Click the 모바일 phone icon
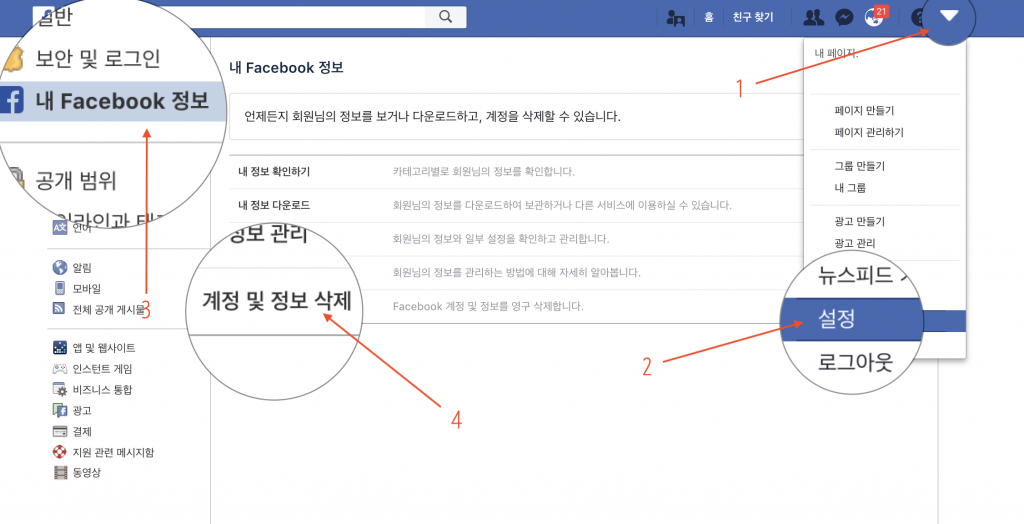The width and height of the screenshot is (1024, 524). coord(60,288)
